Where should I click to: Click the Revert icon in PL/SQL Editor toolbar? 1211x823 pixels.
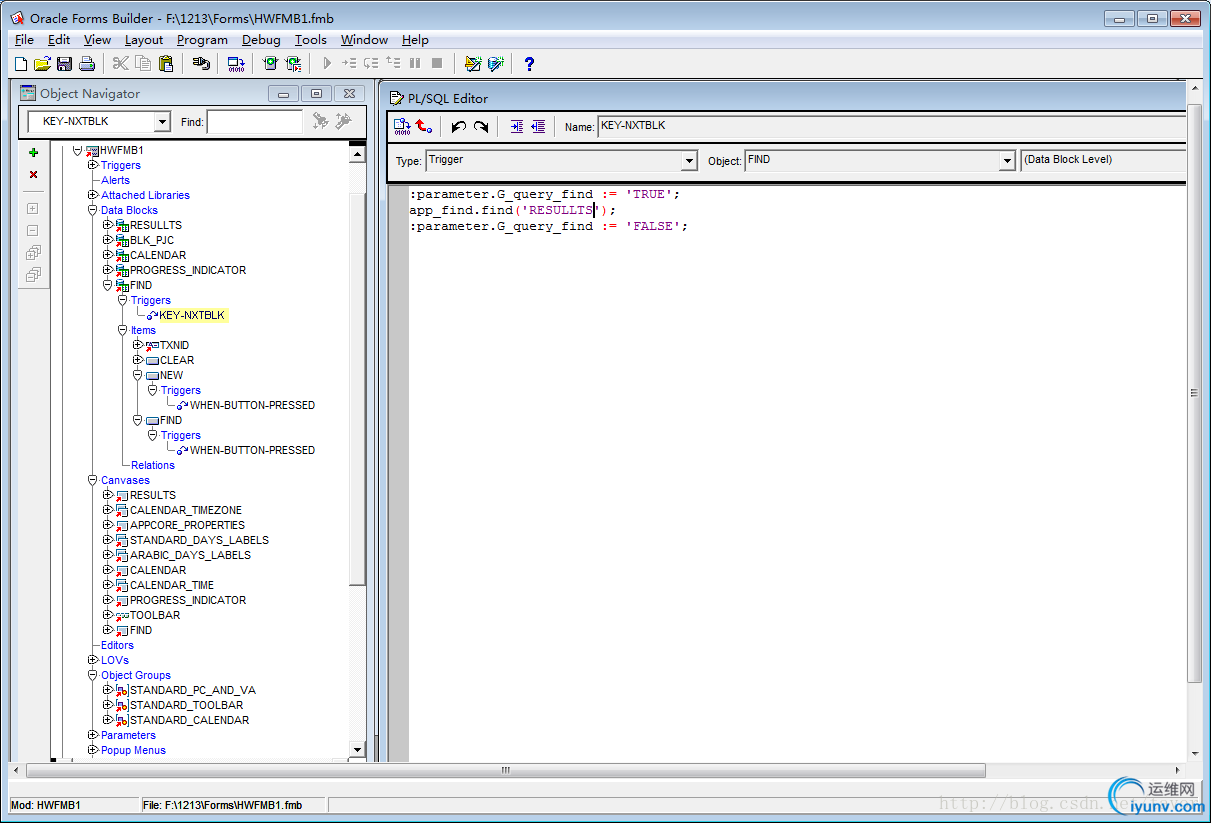coord(424,127)
